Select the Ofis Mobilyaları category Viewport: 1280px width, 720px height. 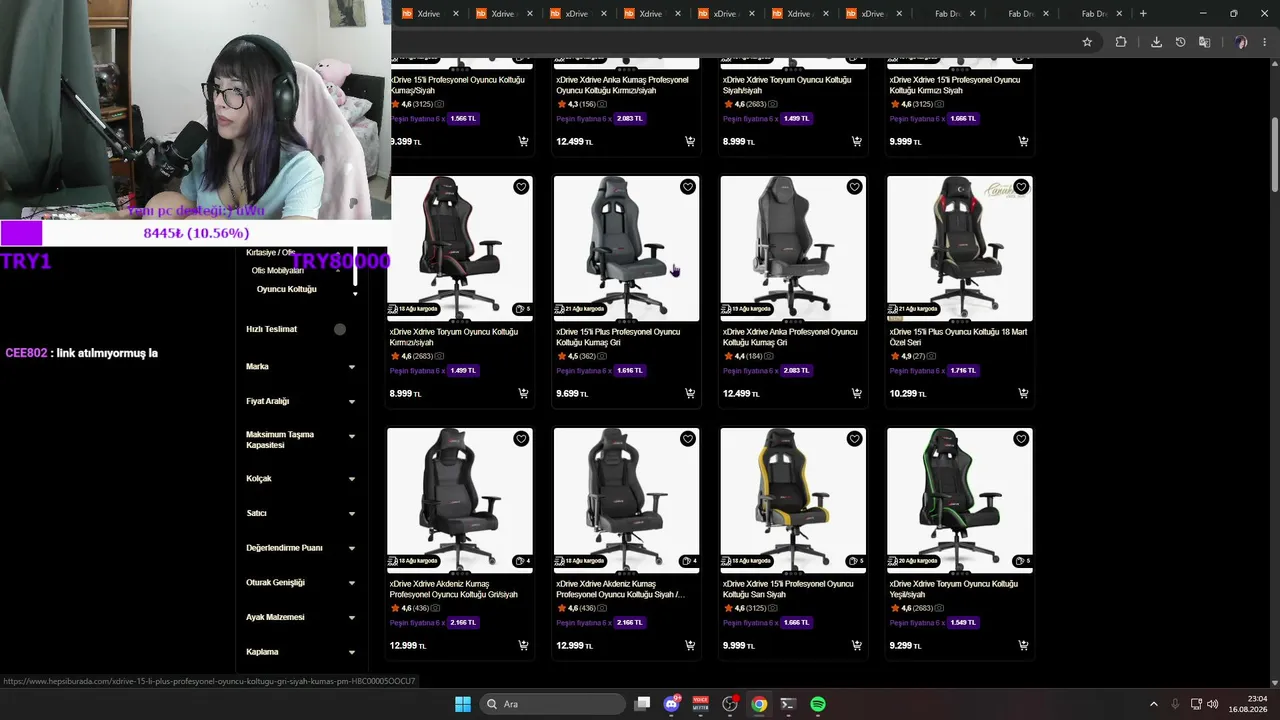pyautogui.click(x=278, y=270)
